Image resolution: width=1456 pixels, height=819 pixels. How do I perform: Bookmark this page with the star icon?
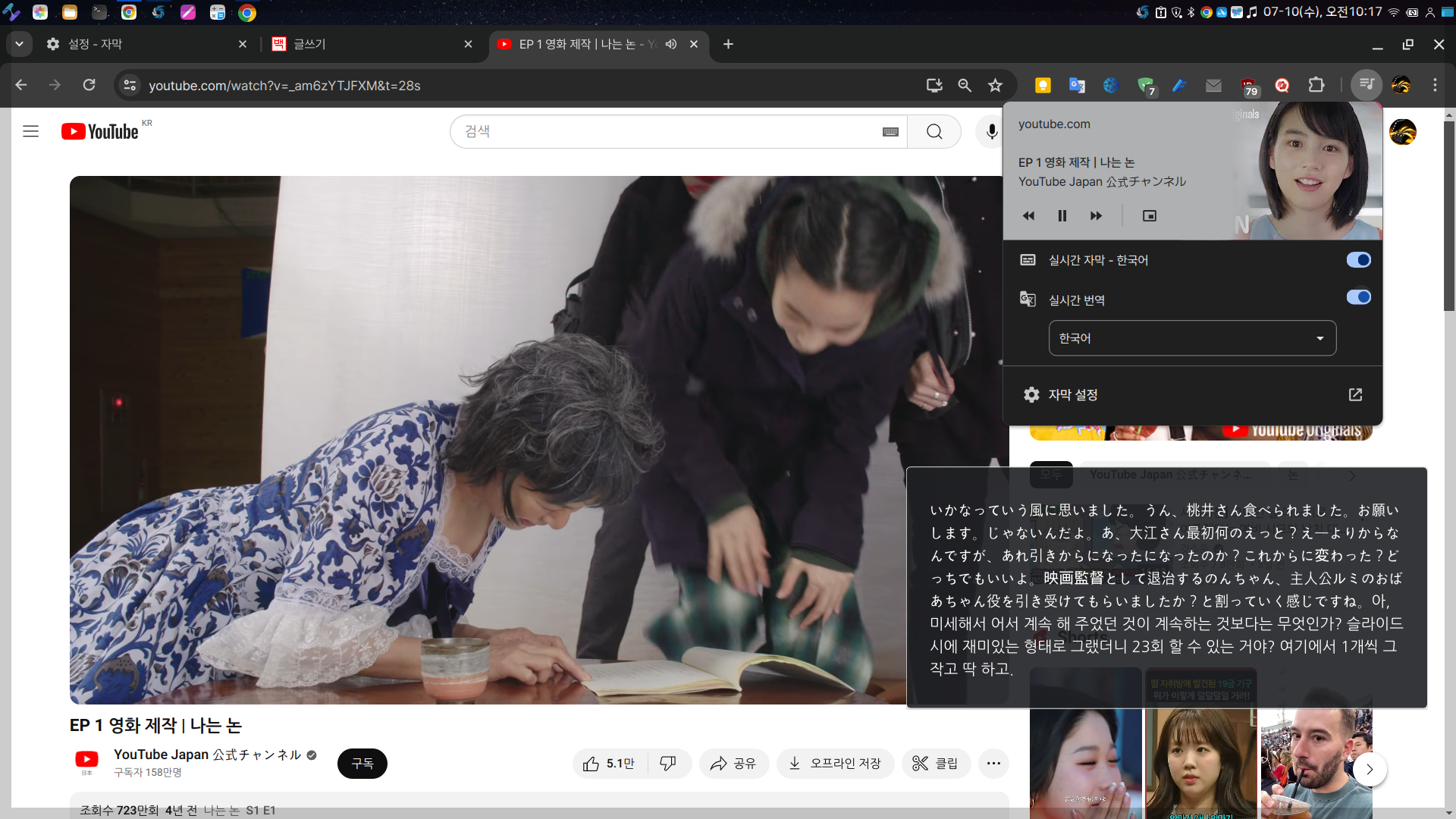(995, 85)
